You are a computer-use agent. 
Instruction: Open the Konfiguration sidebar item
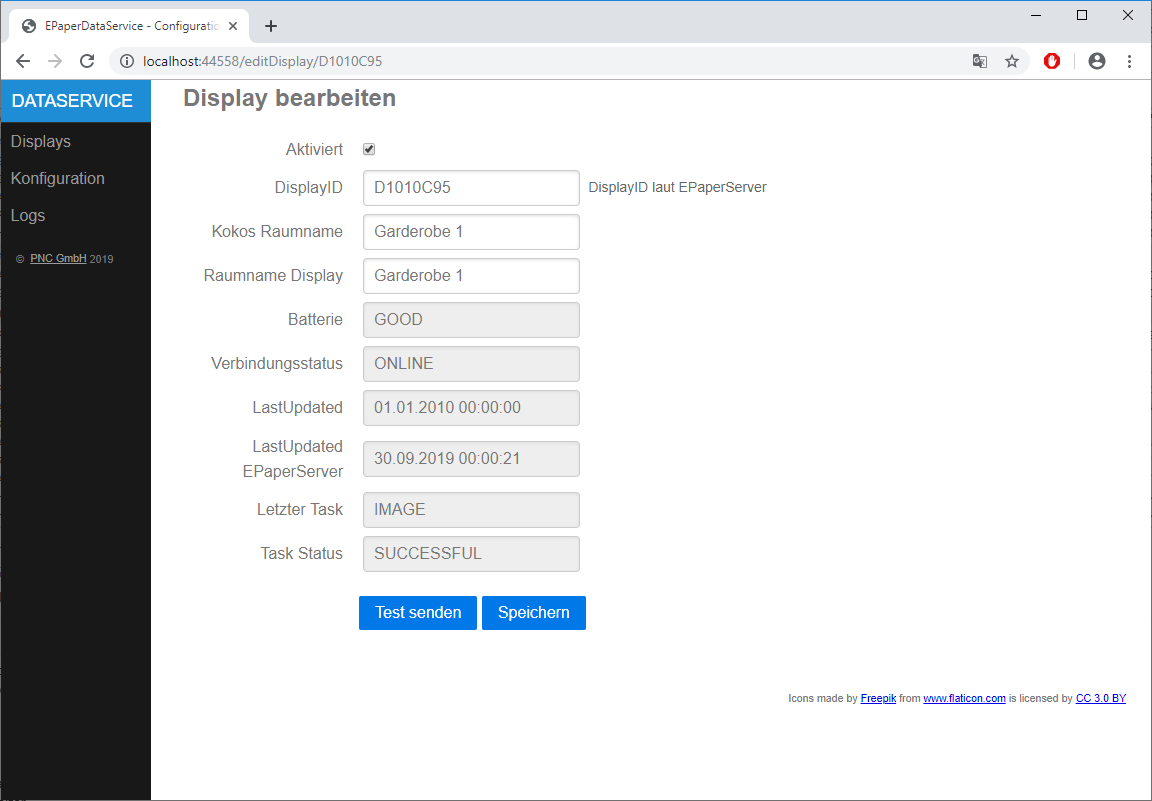[57, 179]
